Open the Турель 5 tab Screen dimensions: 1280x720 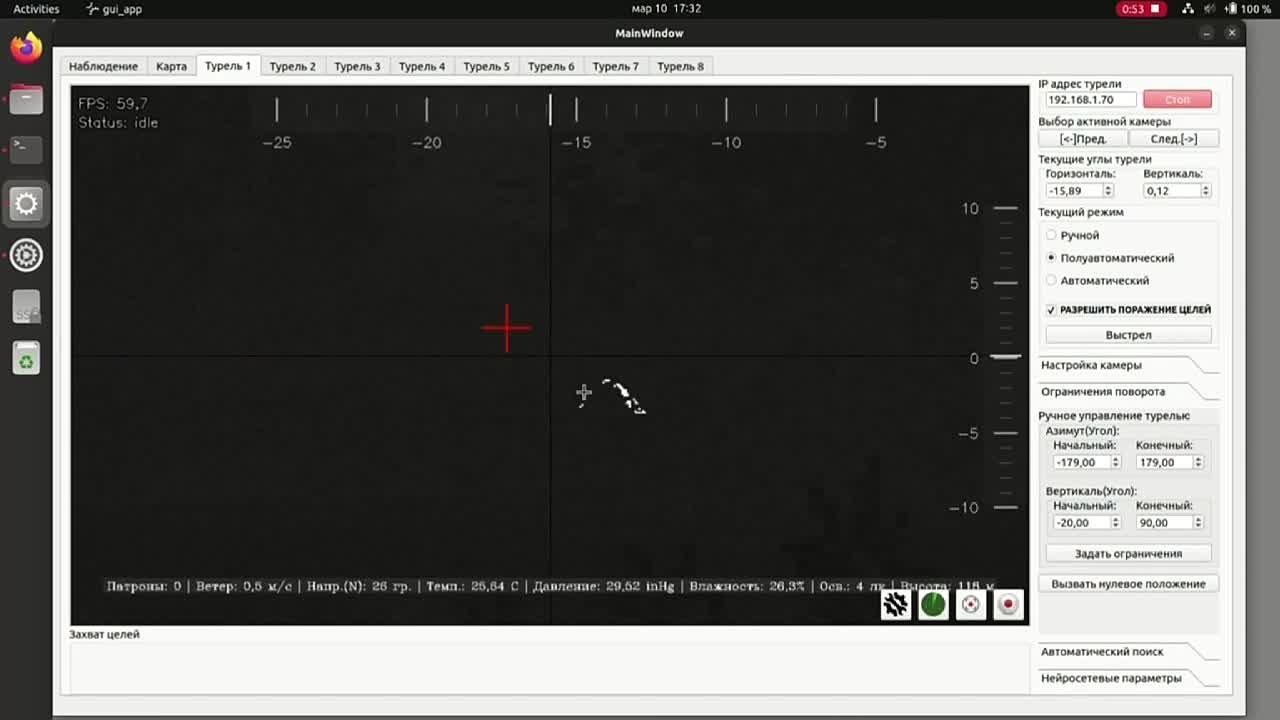[486, 66]
